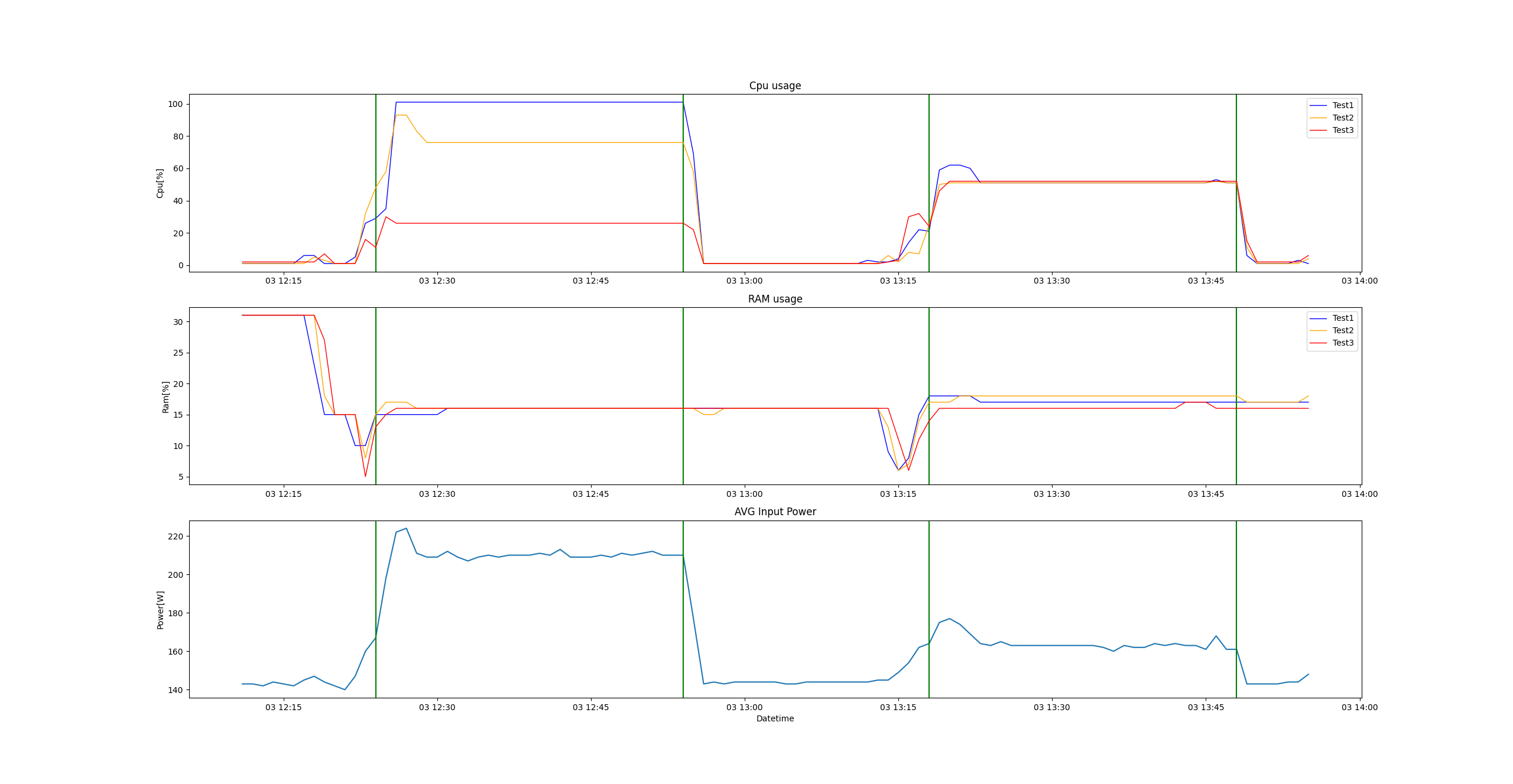Select Test2 in the Cpu usage legend
Screen dimensions: 1513x784
coord(1343,118)
